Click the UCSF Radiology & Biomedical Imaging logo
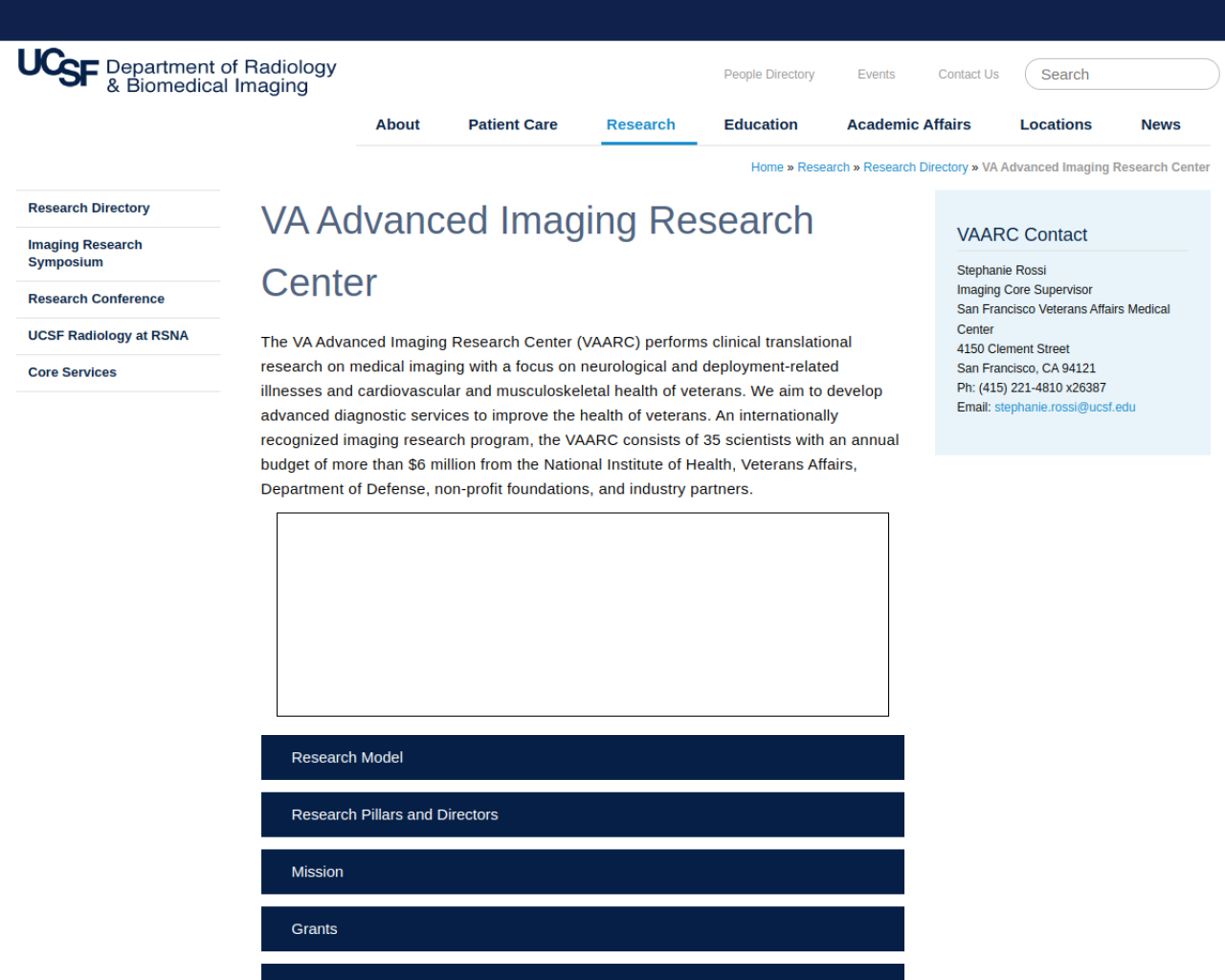This screenshot has width=1225, height=980. click(x=177, y=72)
